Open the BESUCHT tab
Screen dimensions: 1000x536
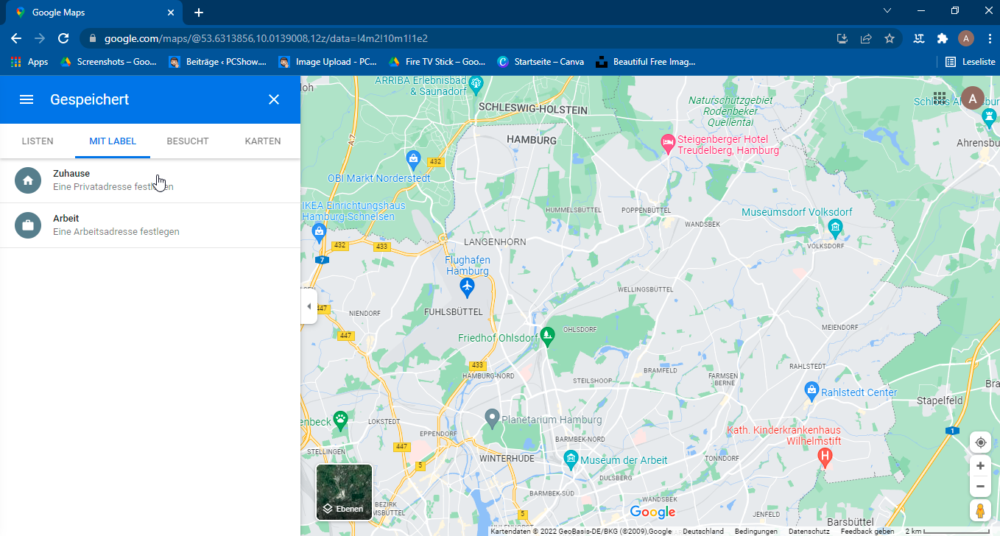(x=188, y=141)
